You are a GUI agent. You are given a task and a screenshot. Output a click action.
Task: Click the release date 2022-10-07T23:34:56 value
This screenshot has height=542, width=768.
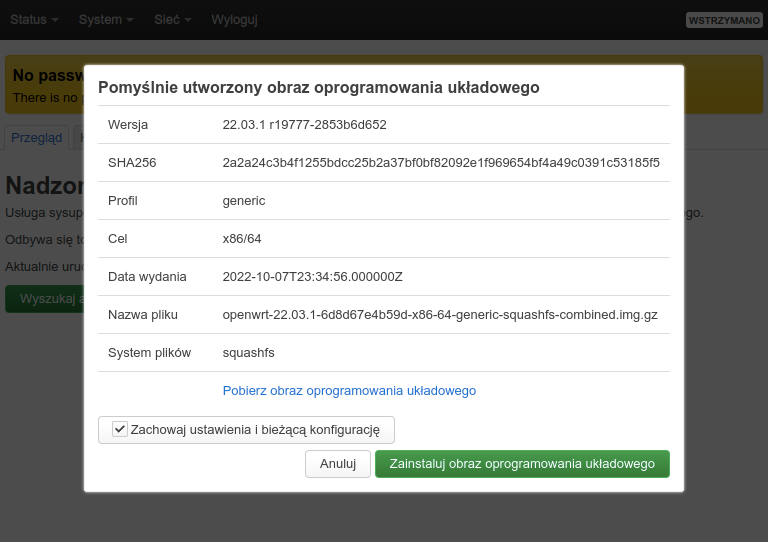pos(312,277)
